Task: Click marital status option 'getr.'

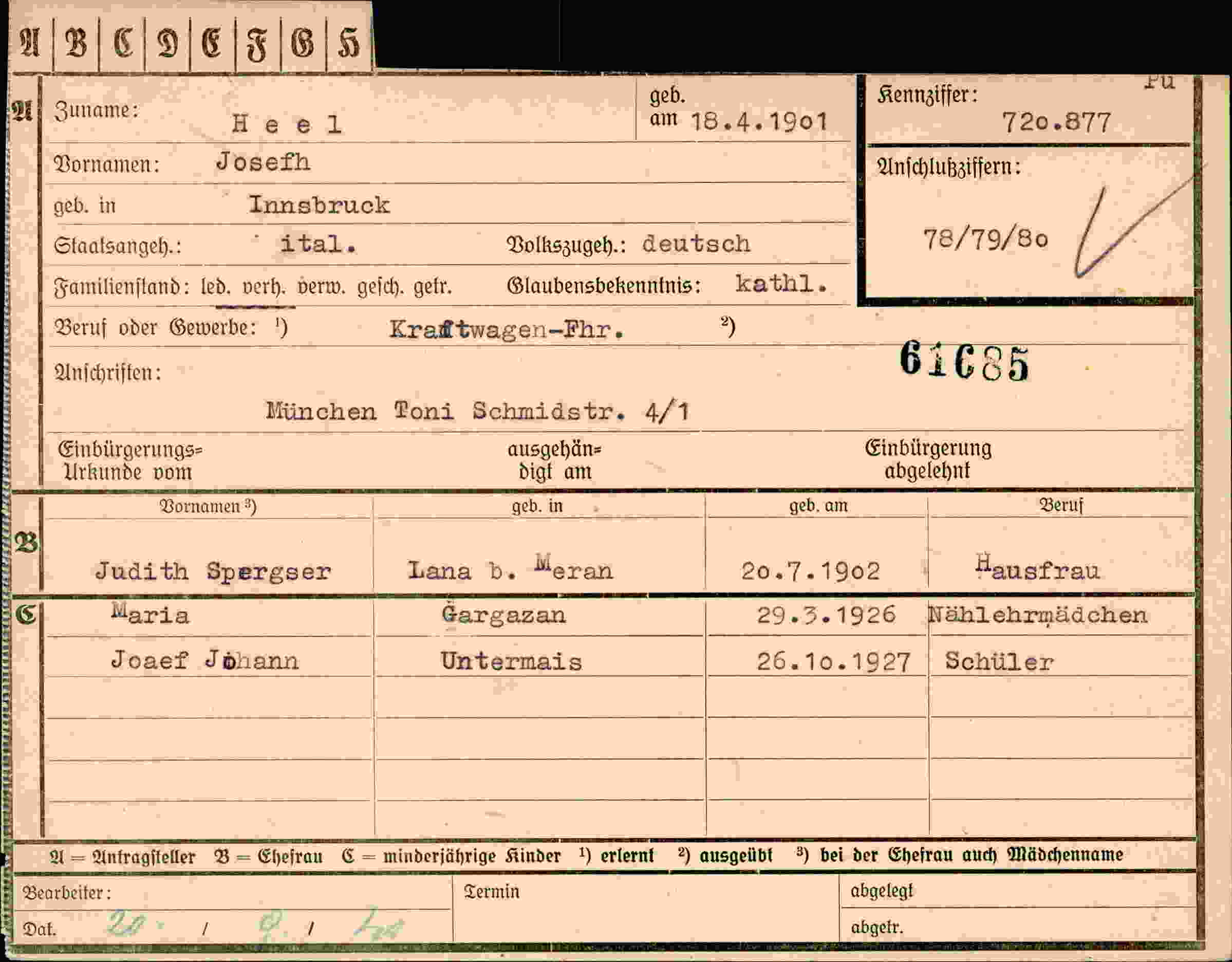Action: pos(433,288)
